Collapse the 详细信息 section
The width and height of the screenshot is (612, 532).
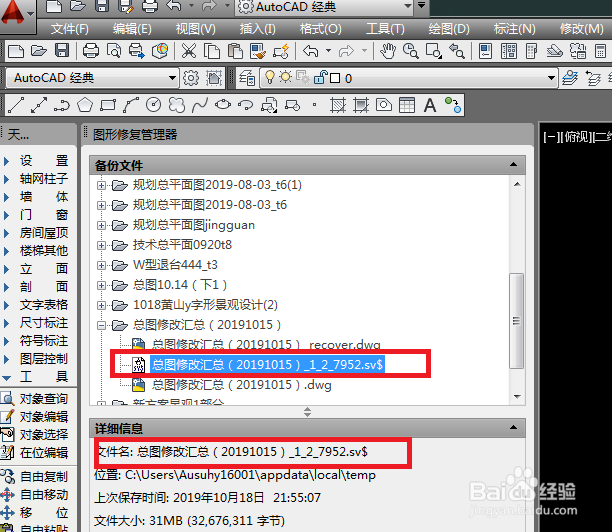pyautogui.click(x=513, y=428)
